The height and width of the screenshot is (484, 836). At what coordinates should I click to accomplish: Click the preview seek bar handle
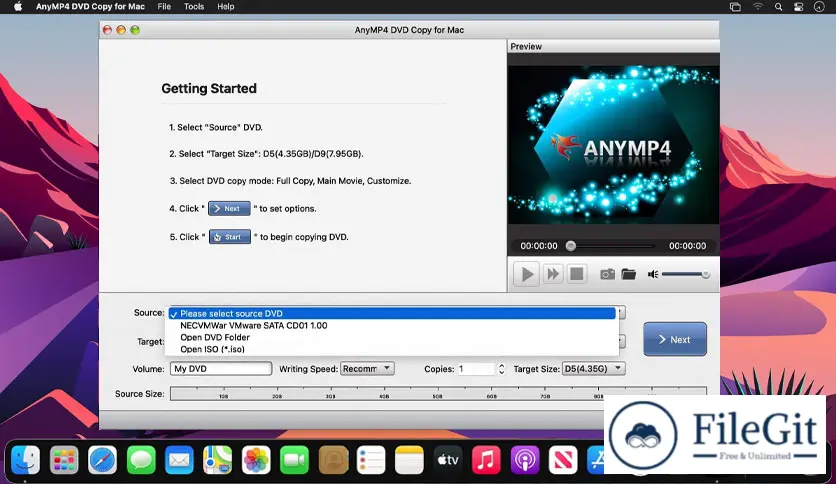pyautogui.click(x=571, y=246)
